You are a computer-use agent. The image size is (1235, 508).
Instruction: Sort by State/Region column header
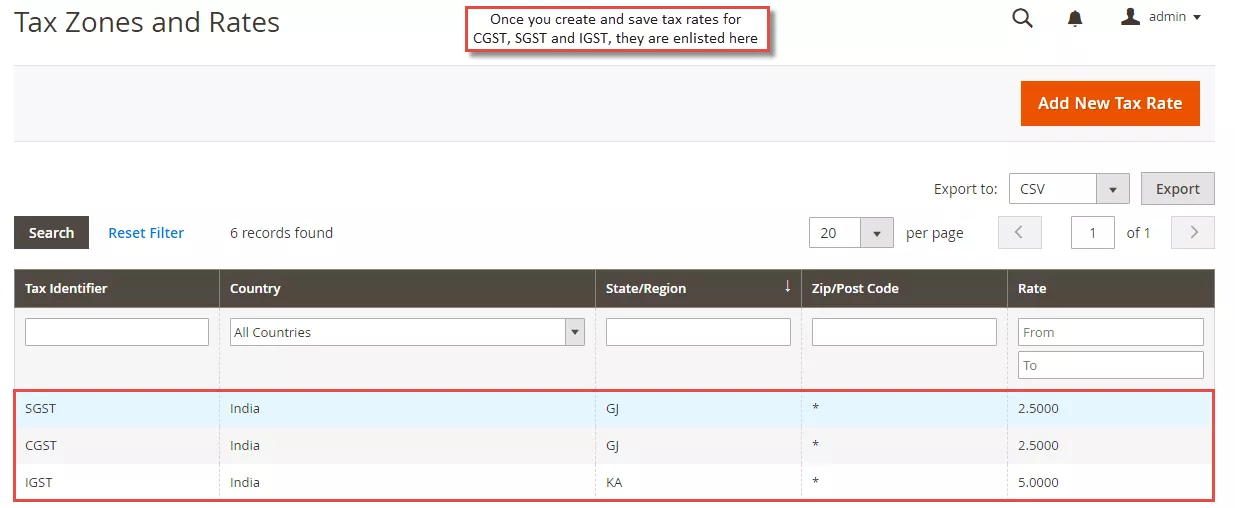click(646, 289)
